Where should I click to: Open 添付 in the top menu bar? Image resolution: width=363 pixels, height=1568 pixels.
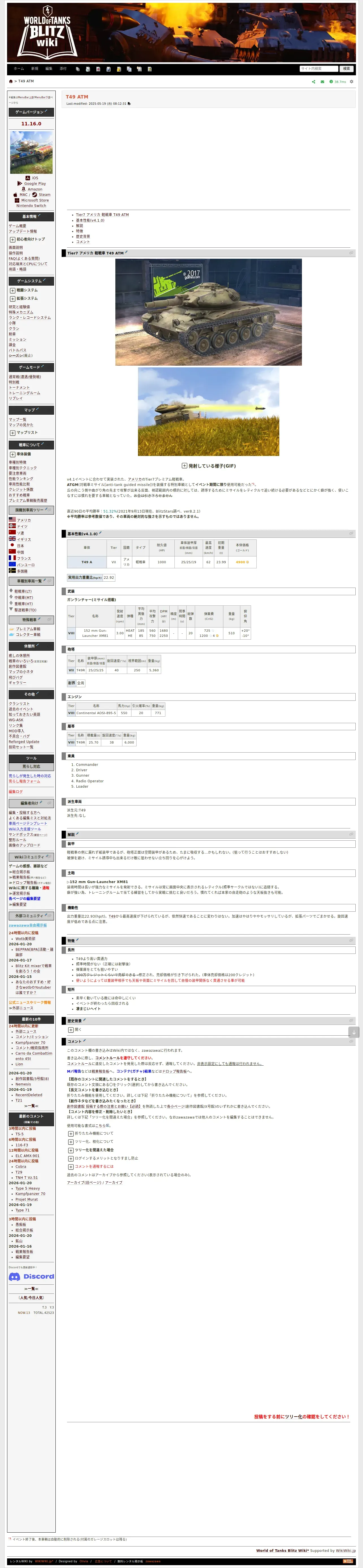click(x=63, y=69)
